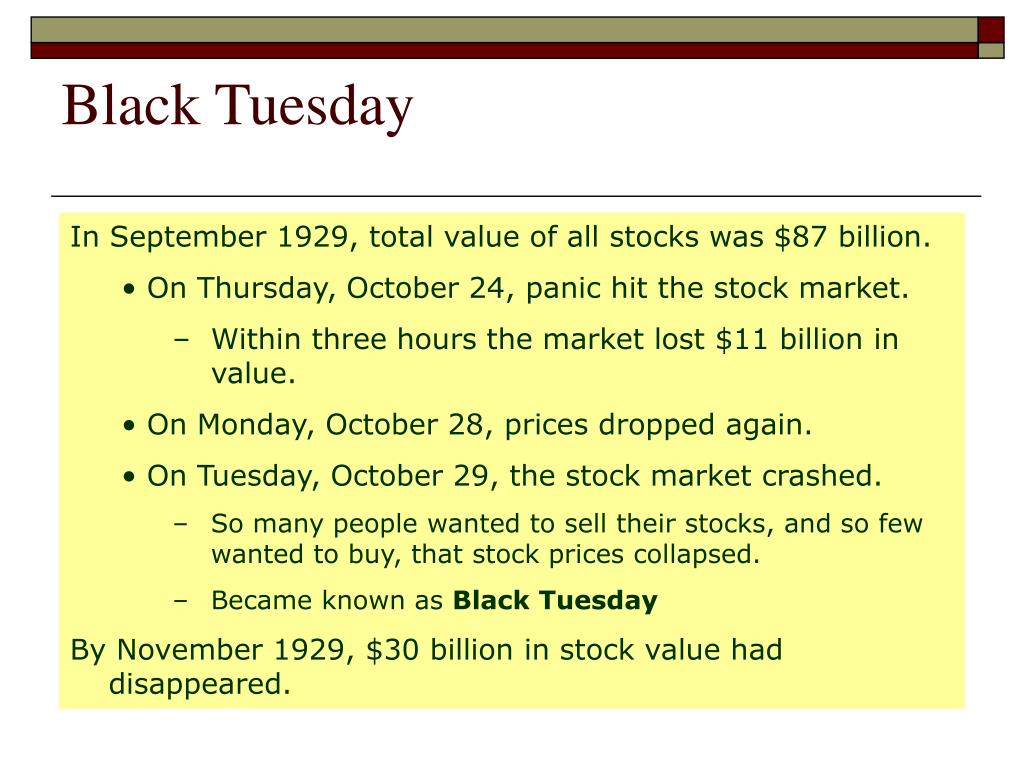Click the dark red header stripe

504,51
